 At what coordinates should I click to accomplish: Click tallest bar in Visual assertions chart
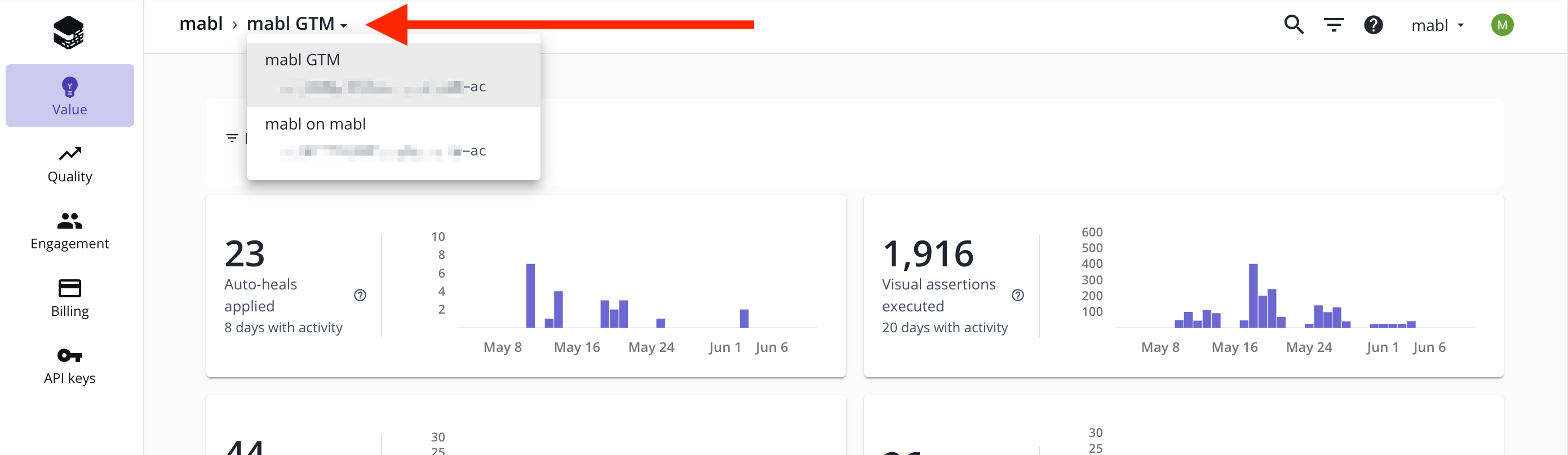[x=1253, y=296]
